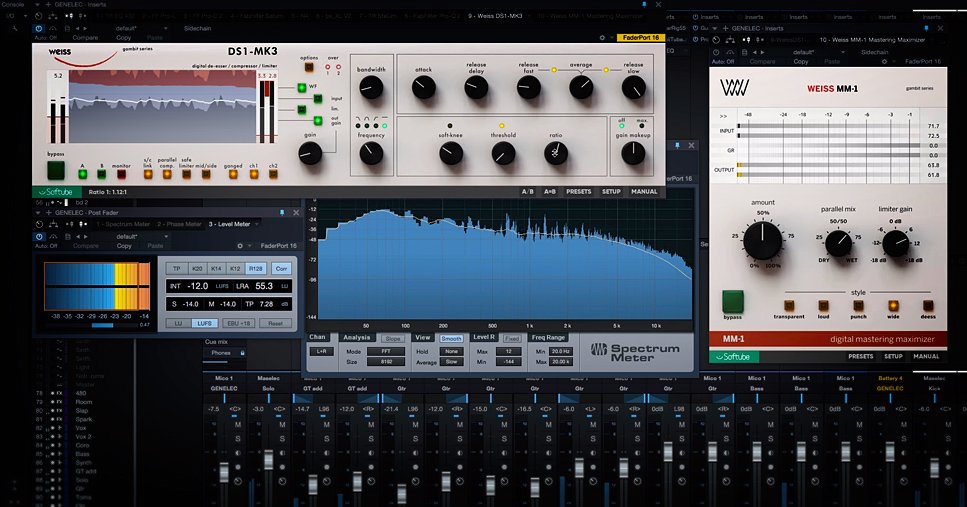Toggle the monitor button on DS1-MK3

pos(120,175)
